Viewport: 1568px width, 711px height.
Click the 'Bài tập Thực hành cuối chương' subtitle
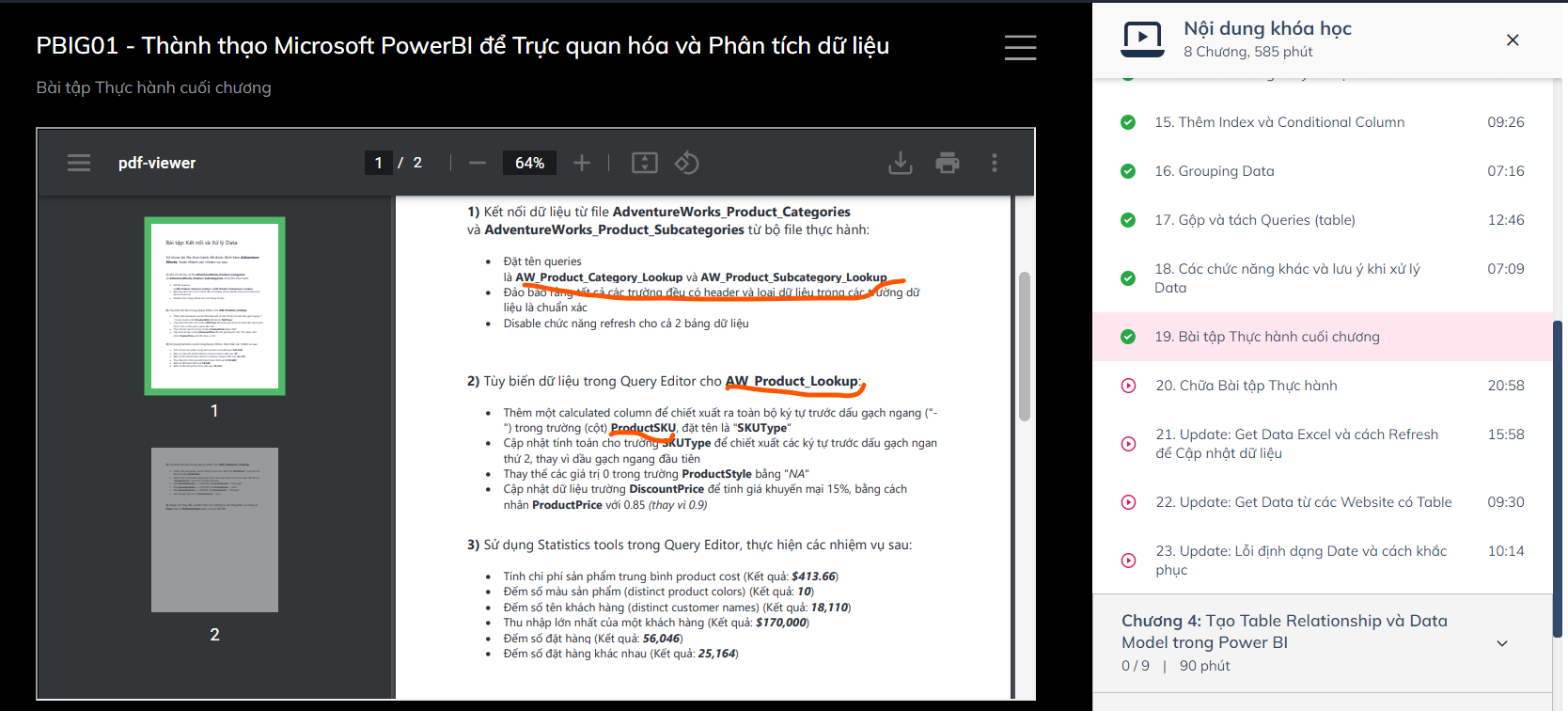point(153,87)
